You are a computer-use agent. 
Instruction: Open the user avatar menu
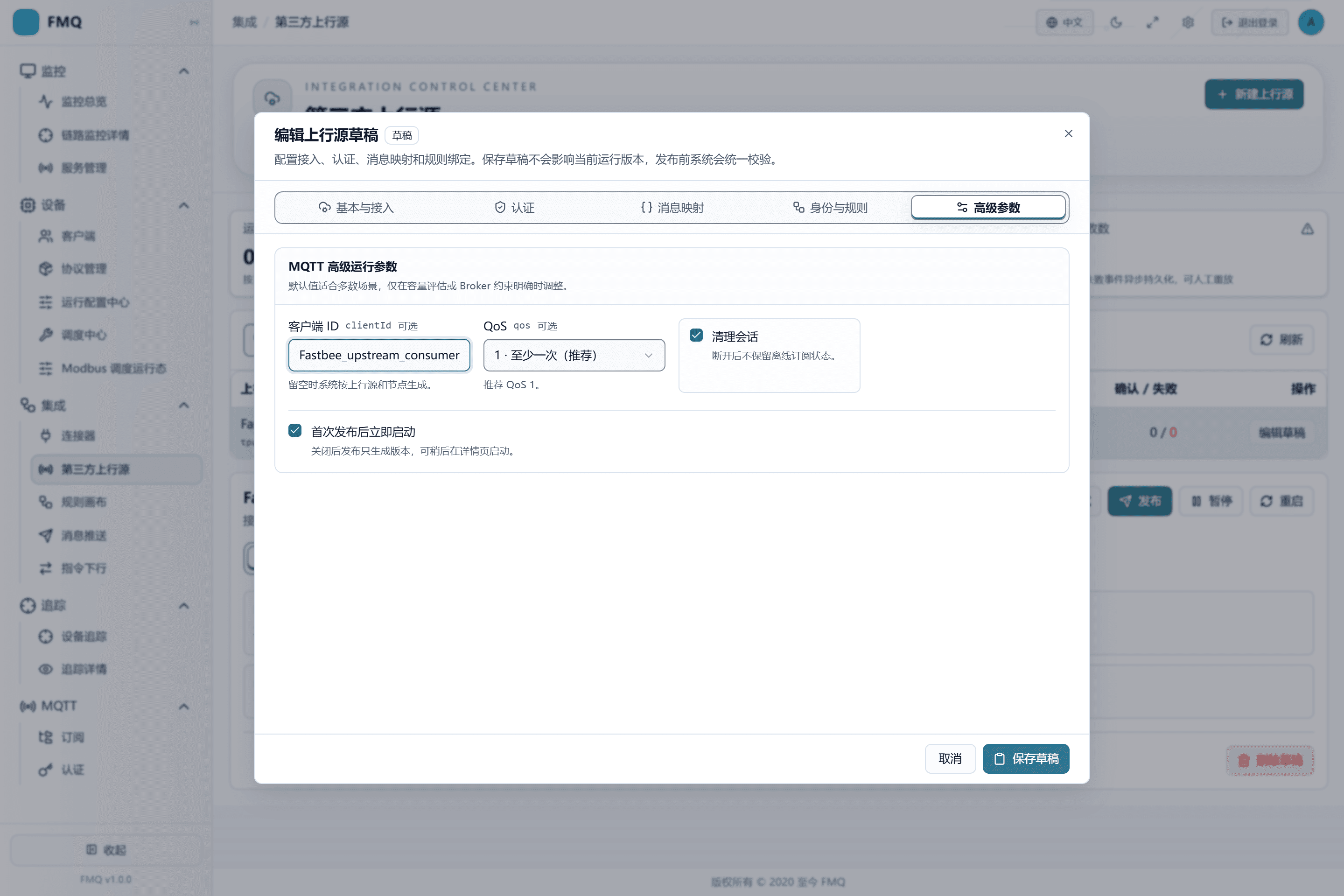[x=1311, y=22]
